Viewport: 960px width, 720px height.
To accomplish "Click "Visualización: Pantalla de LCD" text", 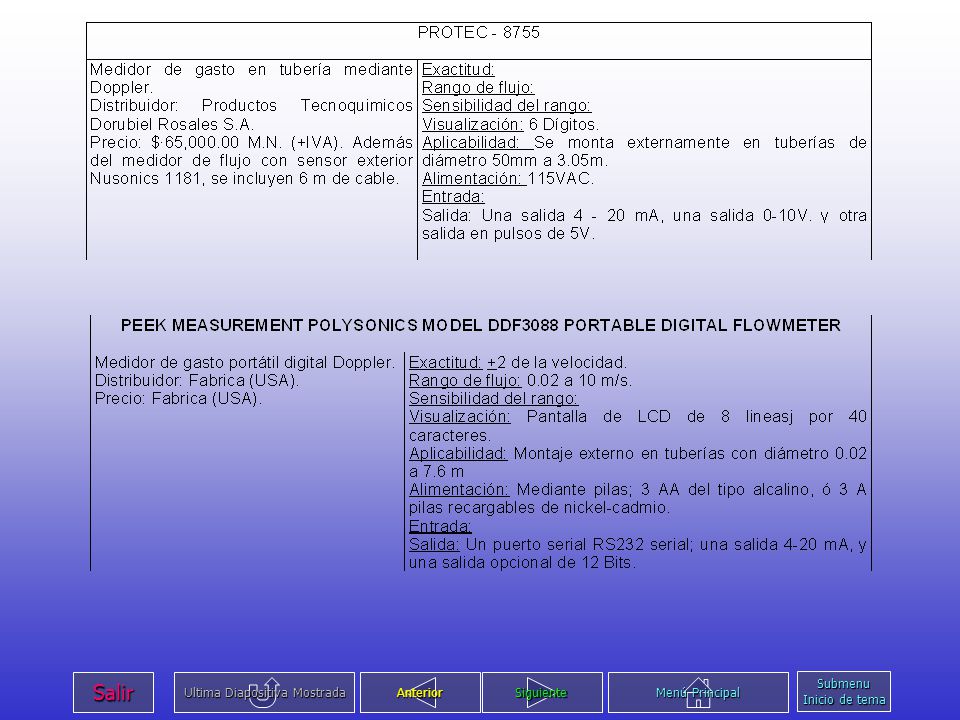I will point(540,417).
